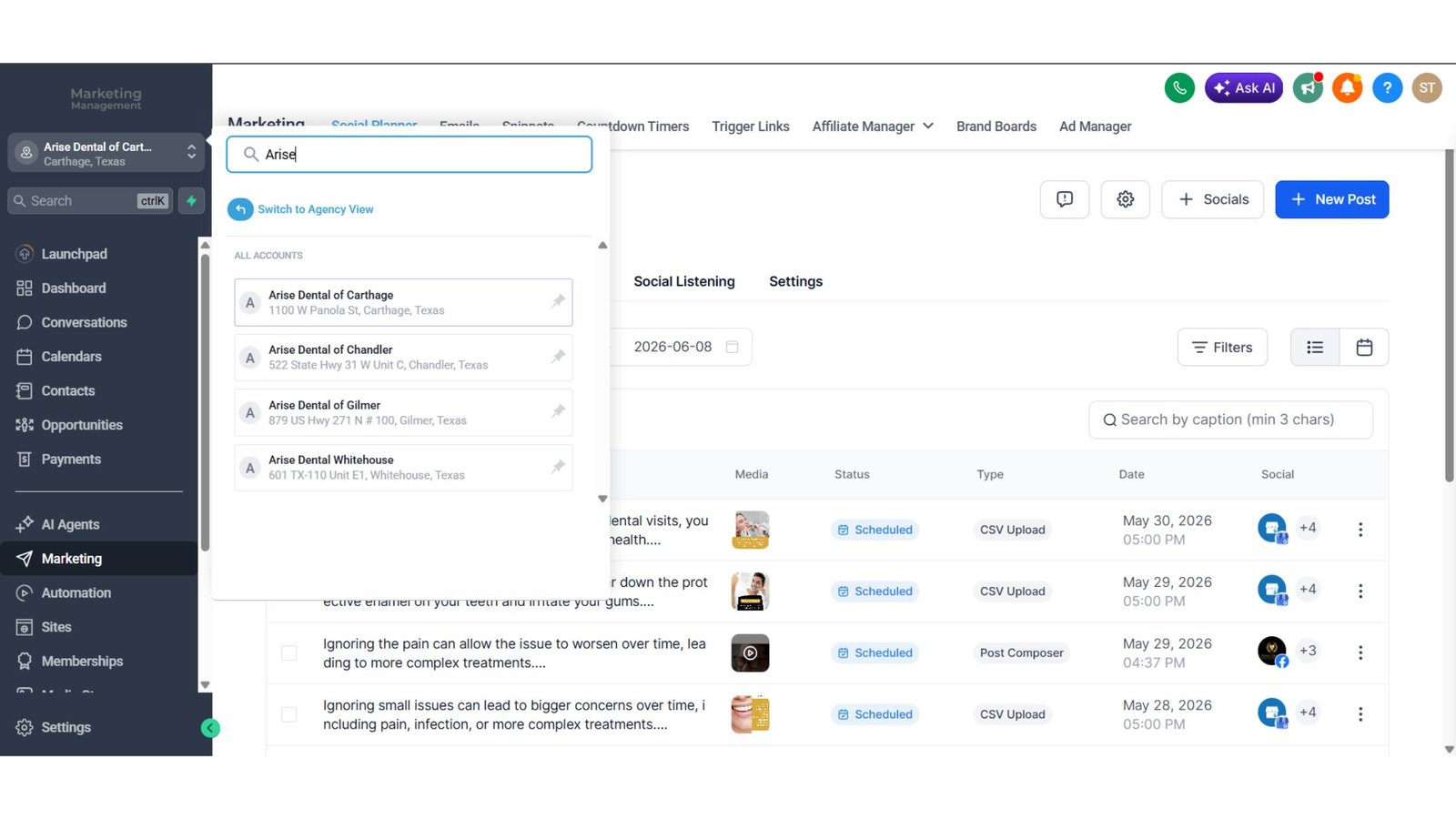Screen dimensions: 1456x819
Task: Open more options for May 30 post
Action: click(x=1360, y=530)
